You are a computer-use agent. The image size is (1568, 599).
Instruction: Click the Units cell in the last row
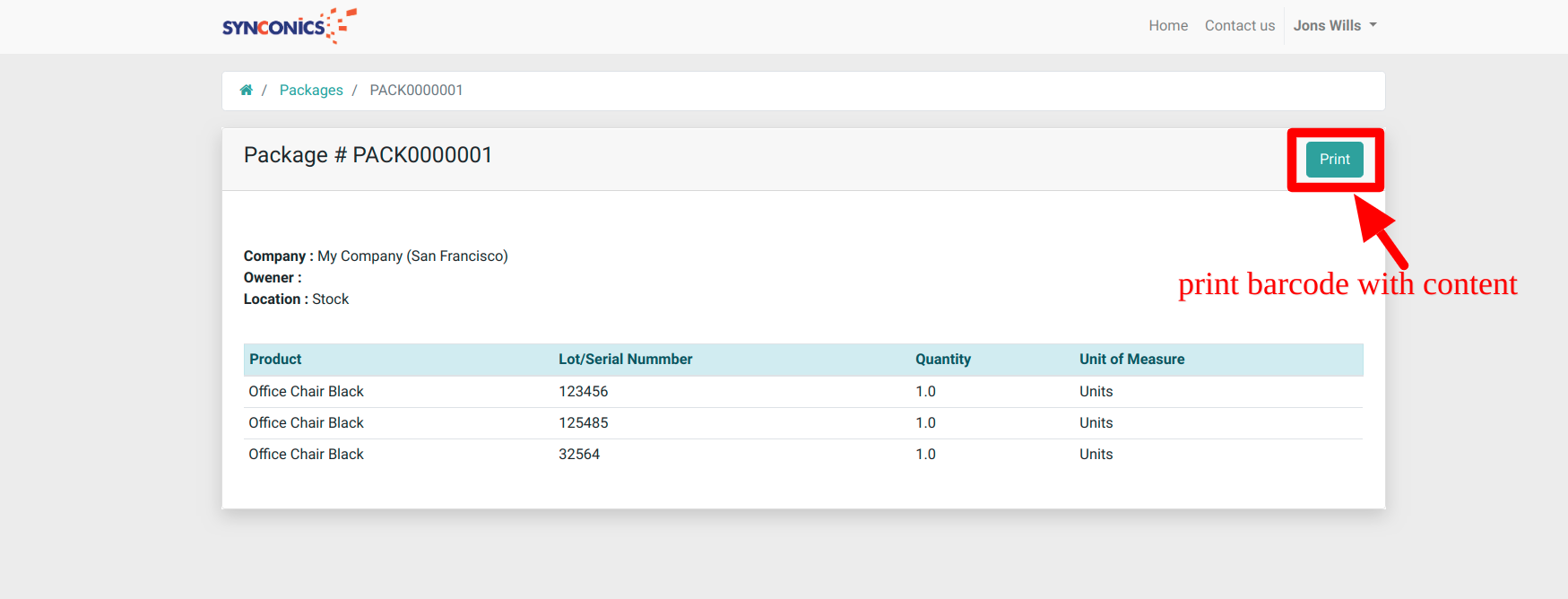click(x=1096, y=455)
